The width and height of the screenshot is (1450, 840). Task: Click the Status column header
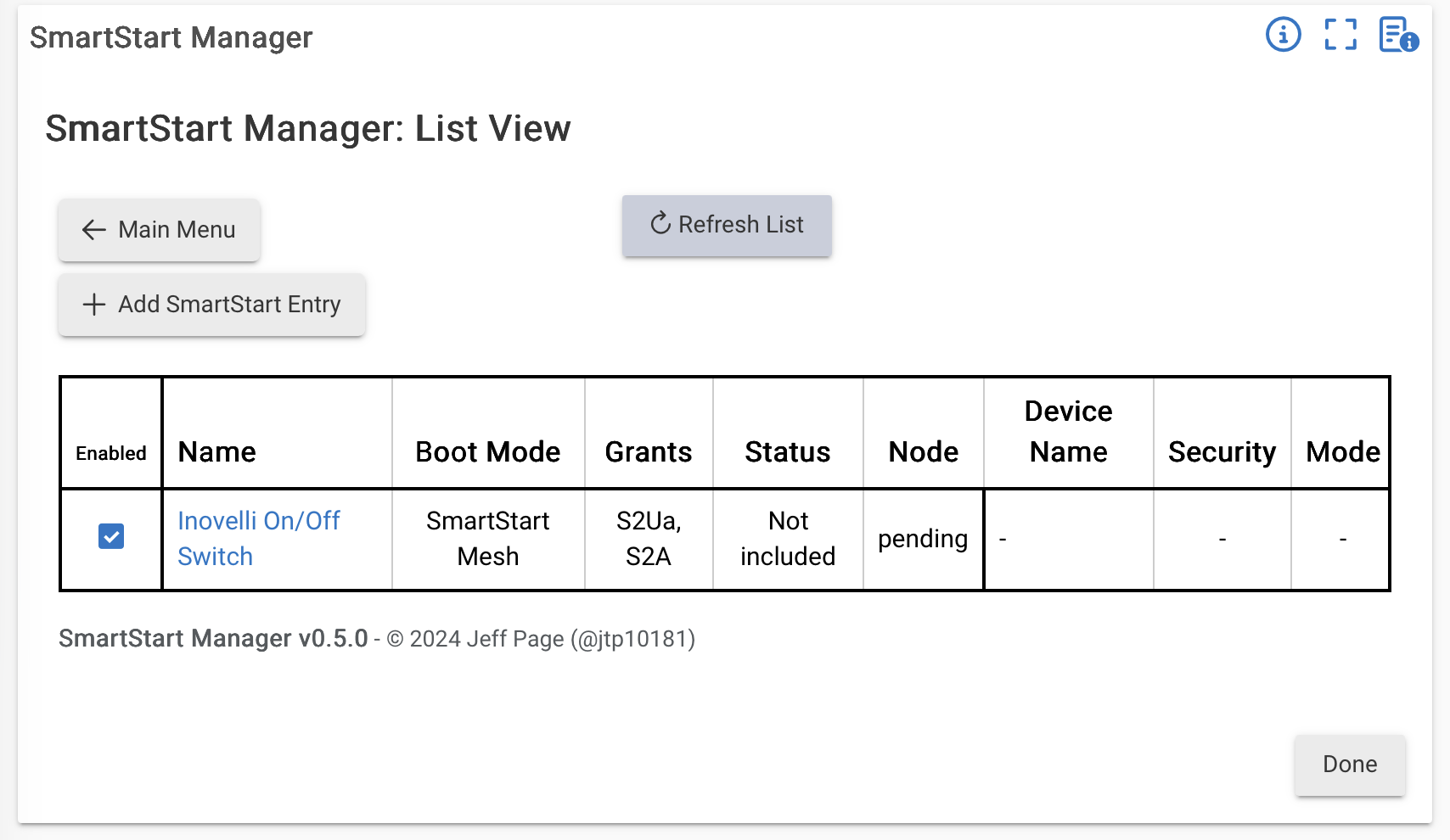tap(787, 451)
